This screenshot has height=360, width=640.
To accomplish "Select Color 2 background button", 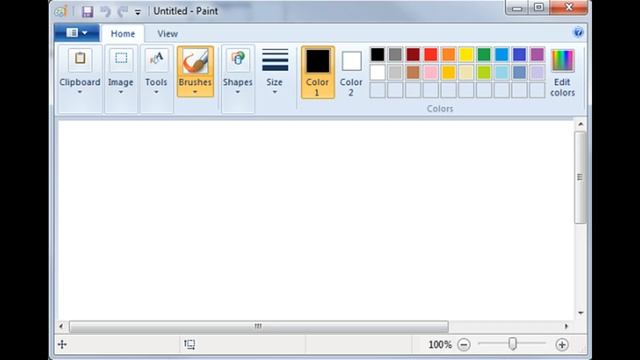I will pyautogui.click(x=351, y=72).
